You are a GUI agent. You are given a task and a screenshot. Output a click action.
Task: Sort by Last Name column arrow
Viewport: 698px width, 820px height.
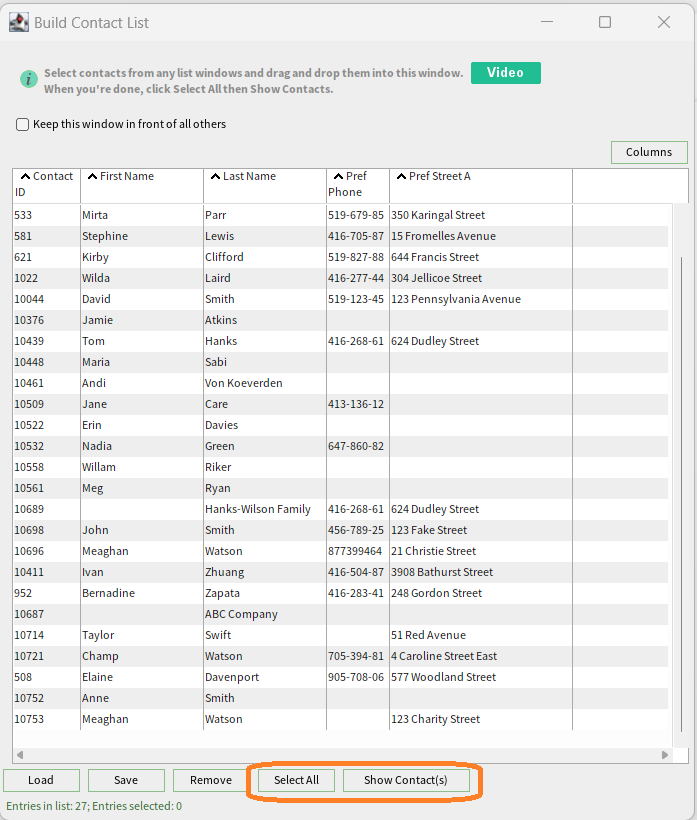pos(215,176)
